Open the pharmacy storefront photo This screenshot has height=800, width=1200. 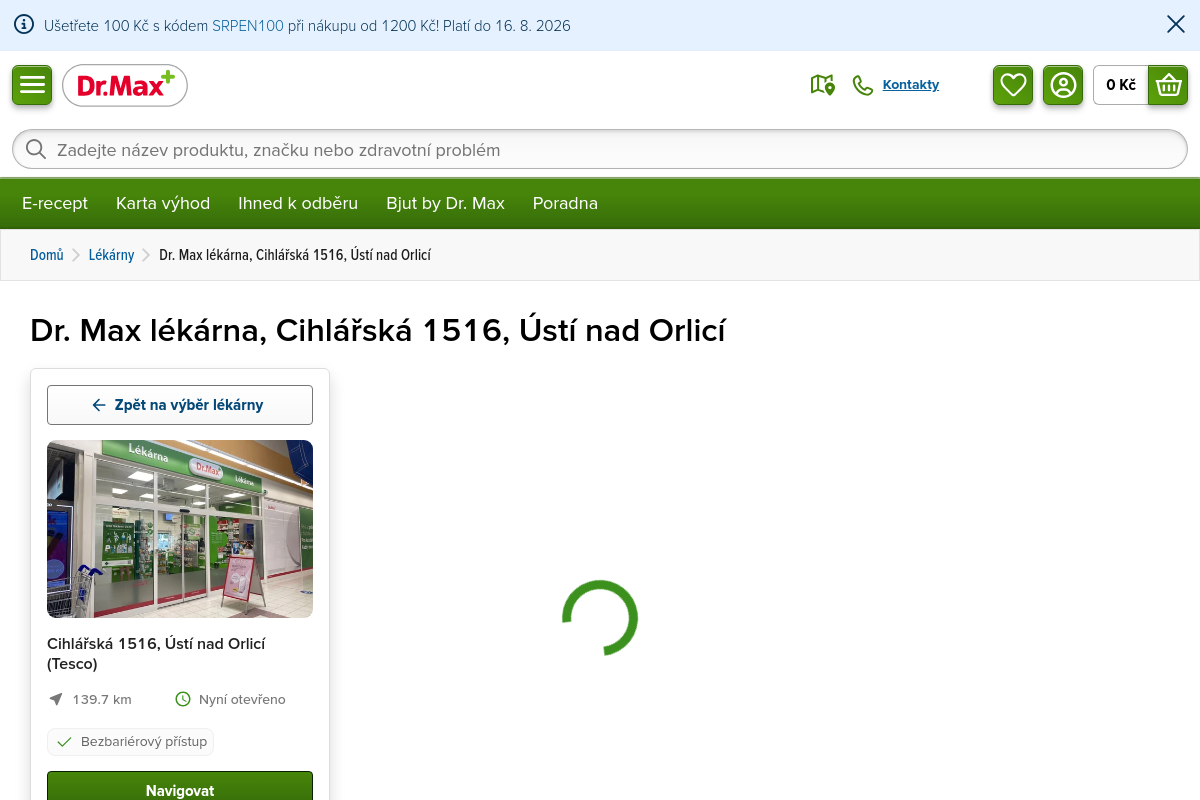click(180, 529)
